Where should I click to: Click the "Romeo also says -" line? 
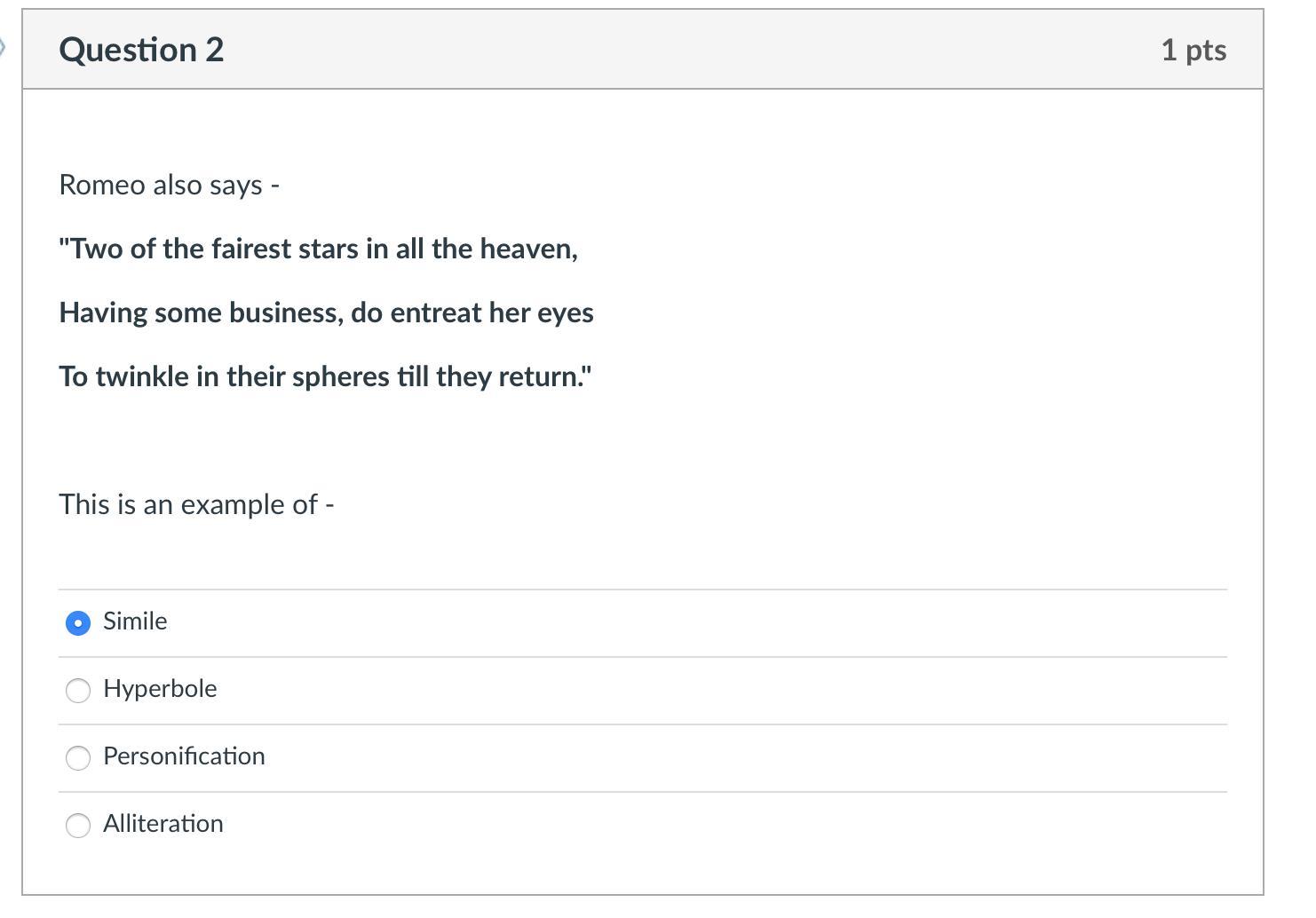click(169, 185)
